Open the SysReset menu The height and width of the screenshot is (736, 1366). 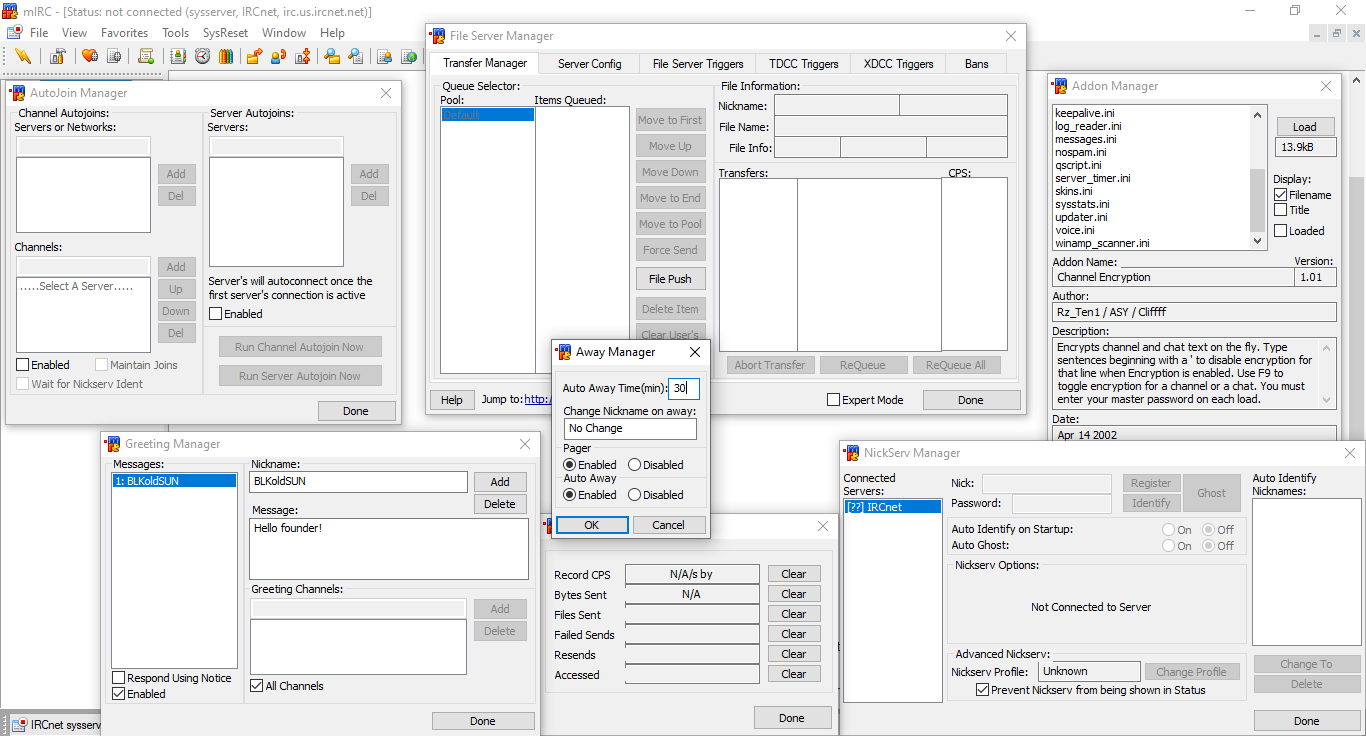tap(225, 33)
